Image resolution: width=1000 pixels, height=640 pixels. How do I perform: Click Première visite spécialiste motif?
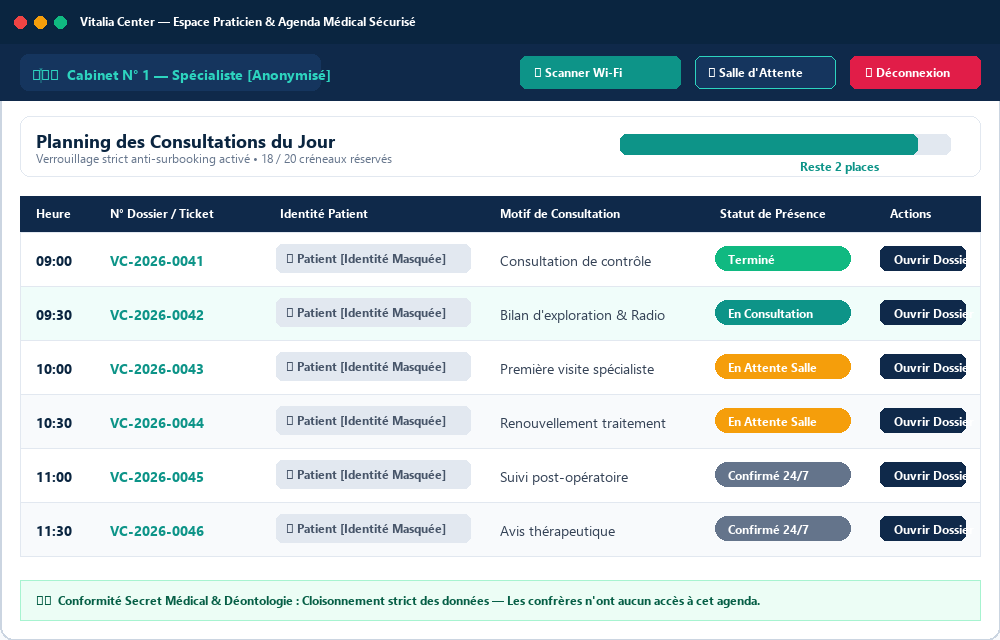pos(577,370)
